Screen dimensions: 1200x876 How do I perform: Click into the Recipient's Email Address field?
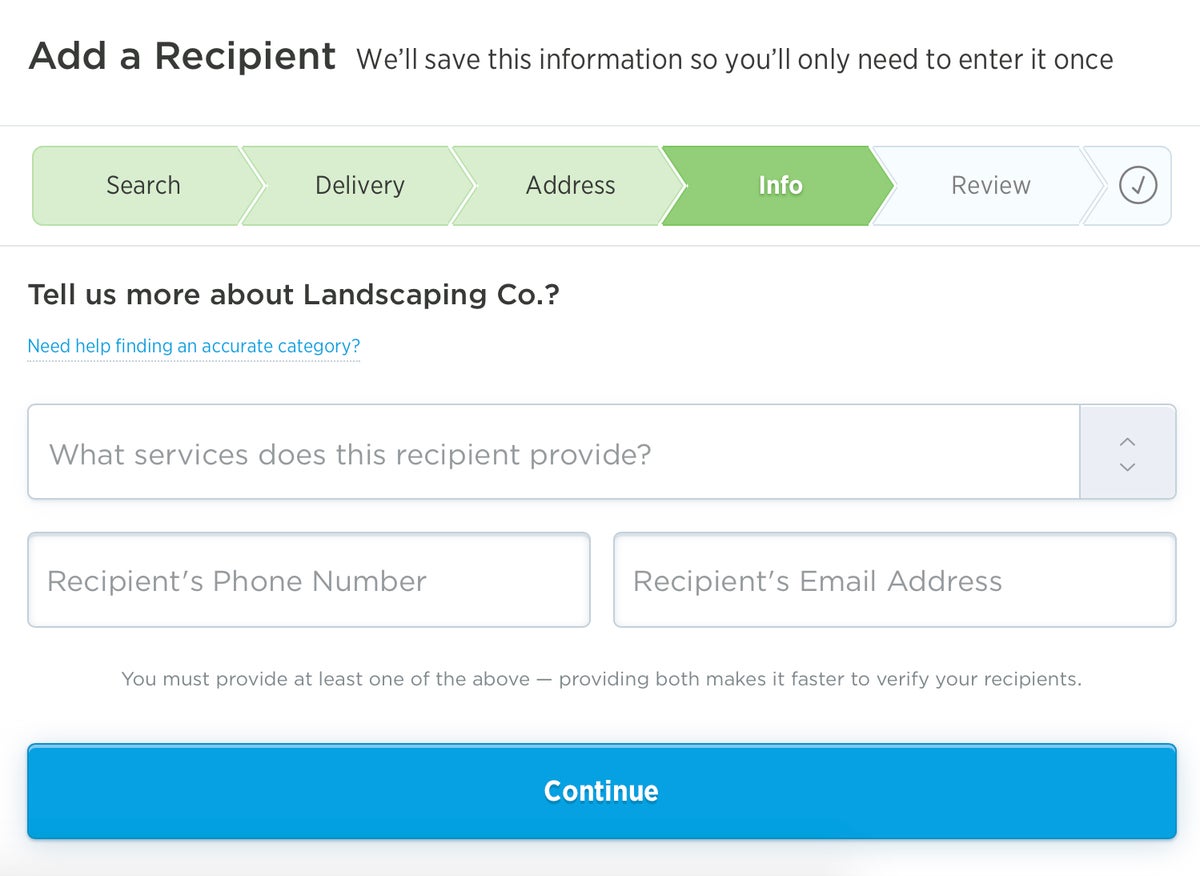click(x=894, y=580)
